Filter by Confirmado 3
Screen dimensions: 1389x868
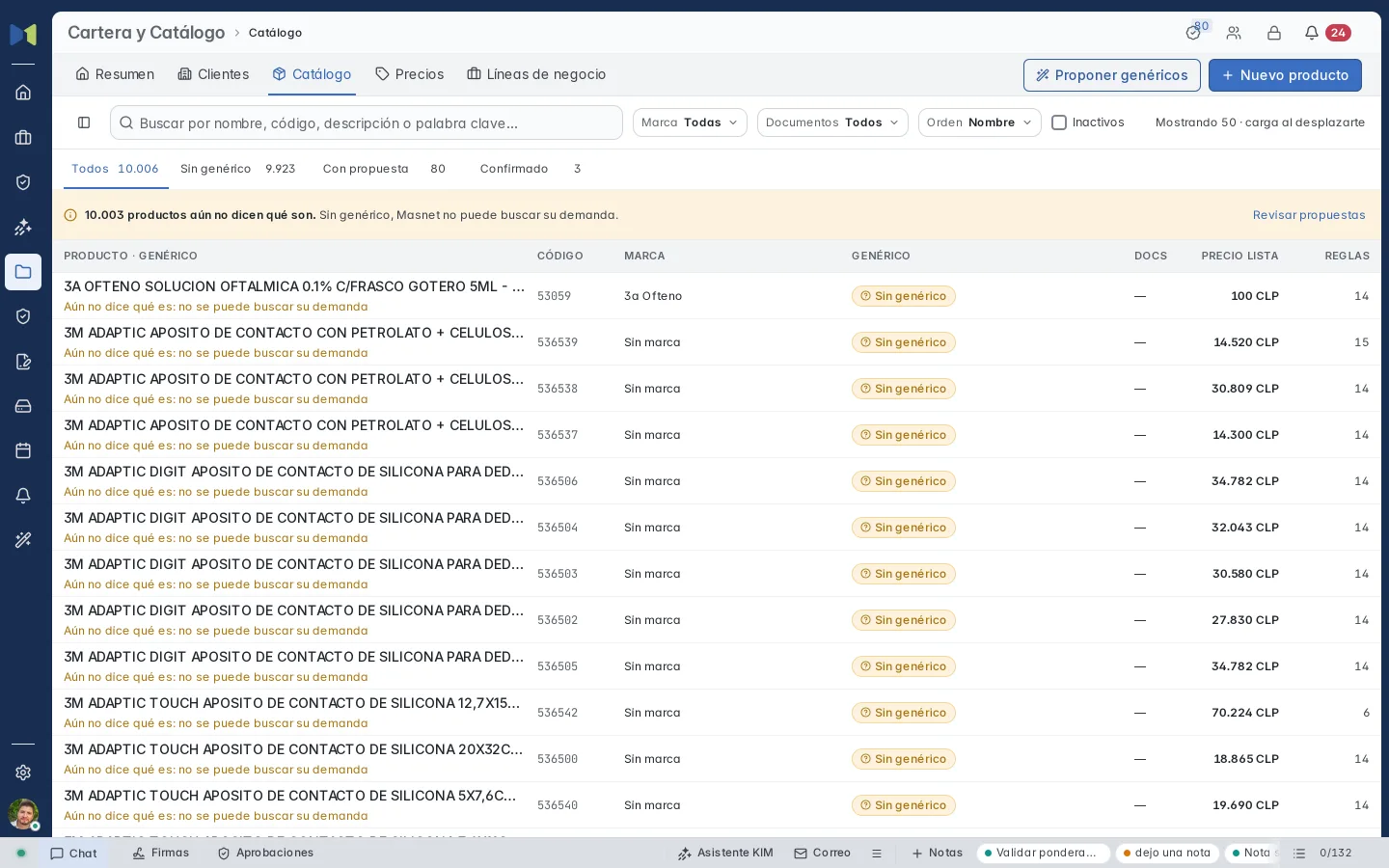tap(531, 169)
